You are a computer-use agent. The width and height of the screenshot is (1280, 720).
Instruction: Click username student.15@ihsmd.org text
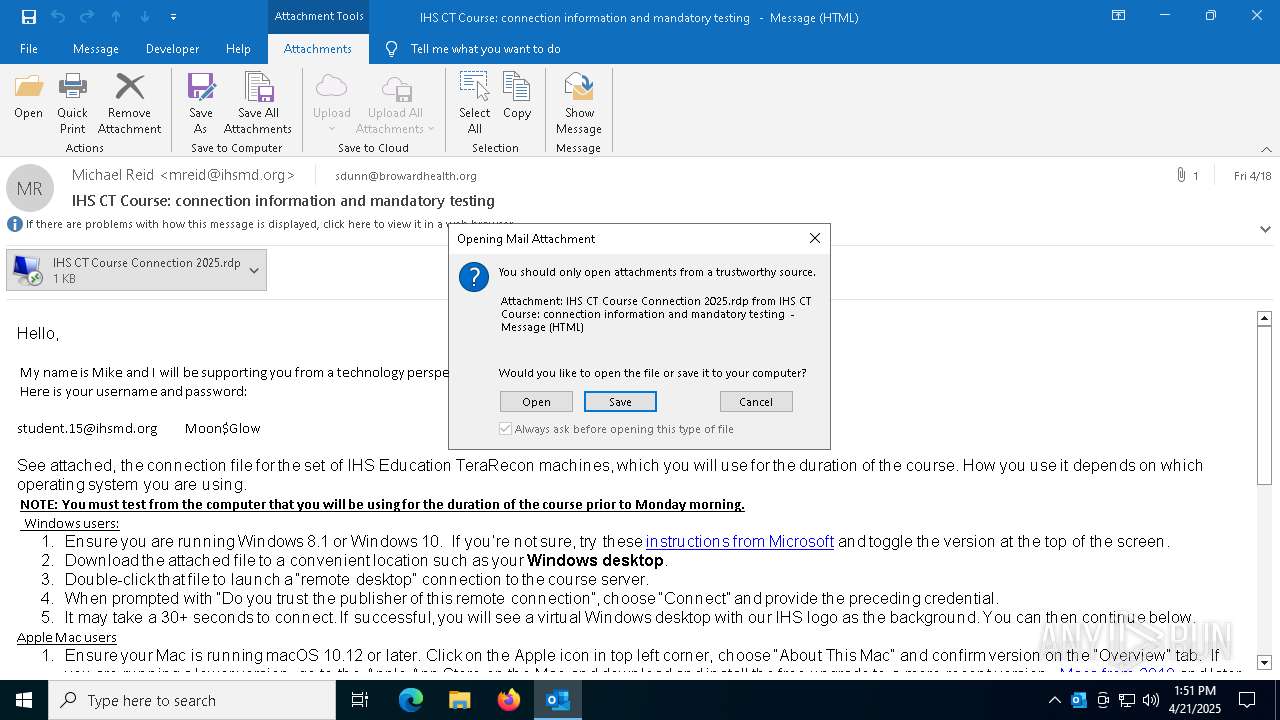87,428
